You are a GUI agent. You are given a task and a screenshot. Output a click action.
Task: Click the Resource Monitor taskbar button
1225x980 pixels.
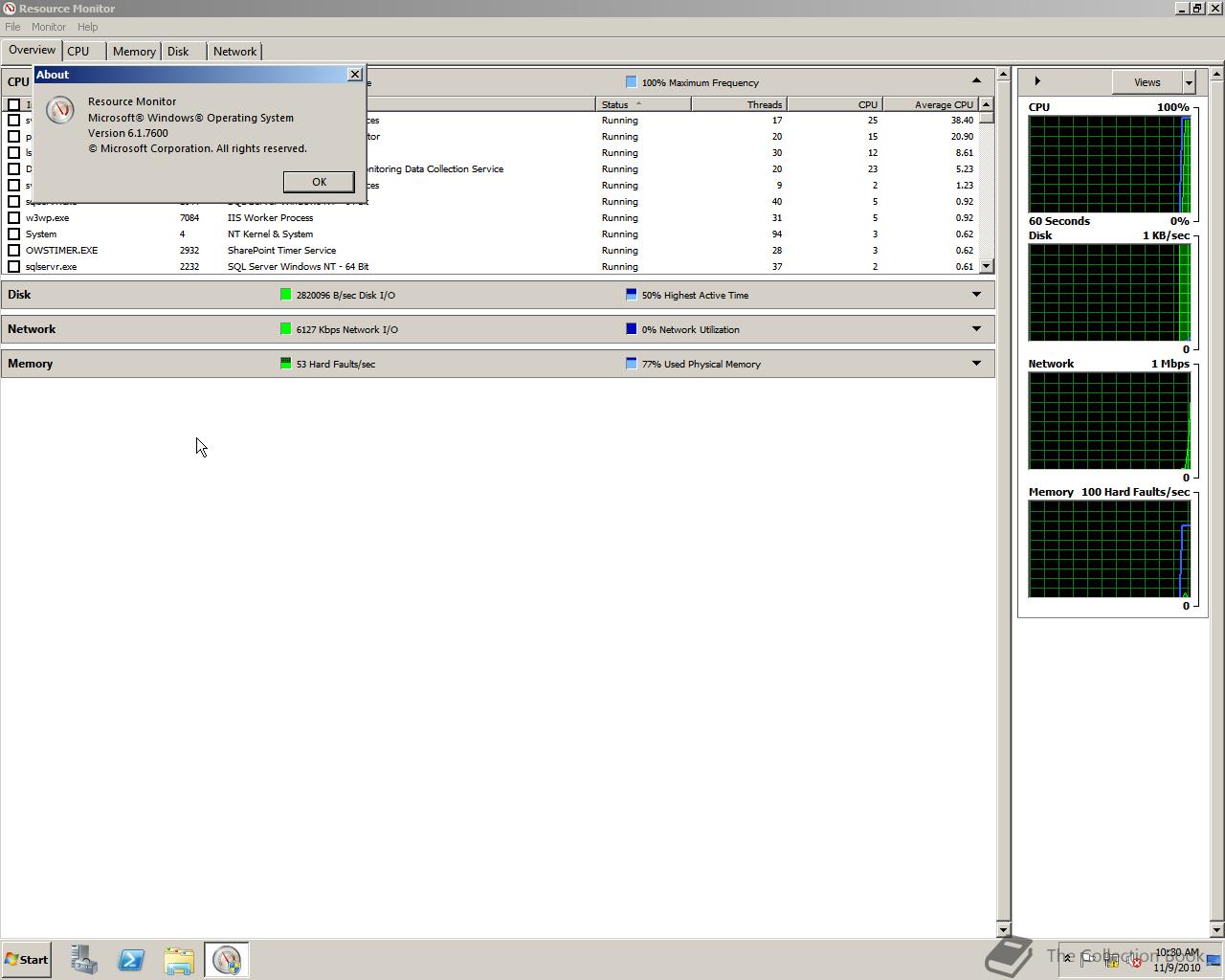tap(227, 960)
